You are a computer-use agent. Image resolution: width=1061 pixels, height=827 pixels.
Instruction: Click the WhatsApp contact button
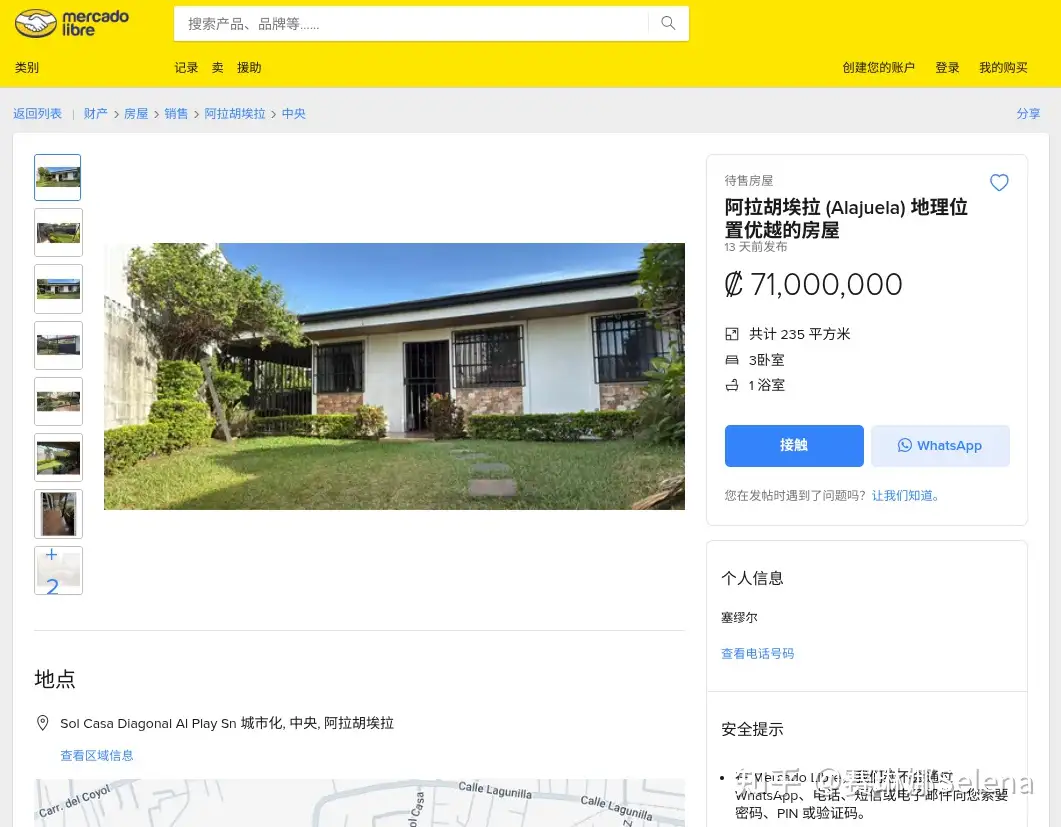(x=940, y=445)
